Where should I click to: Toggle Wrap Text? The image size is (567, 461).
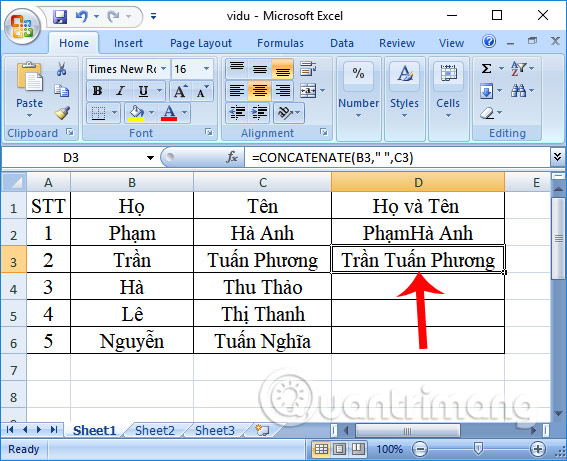308,68
